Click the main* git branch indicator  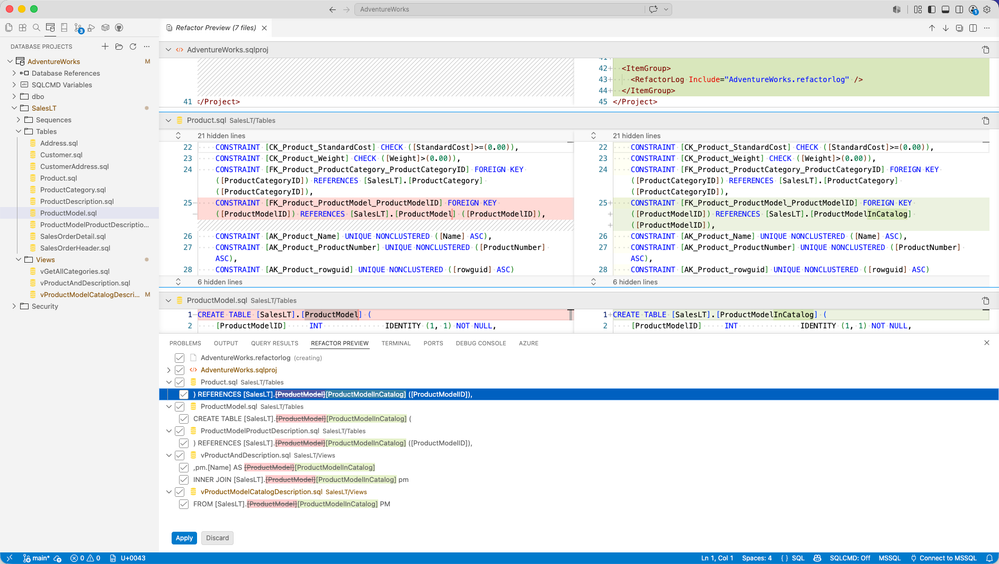point(38,558)
